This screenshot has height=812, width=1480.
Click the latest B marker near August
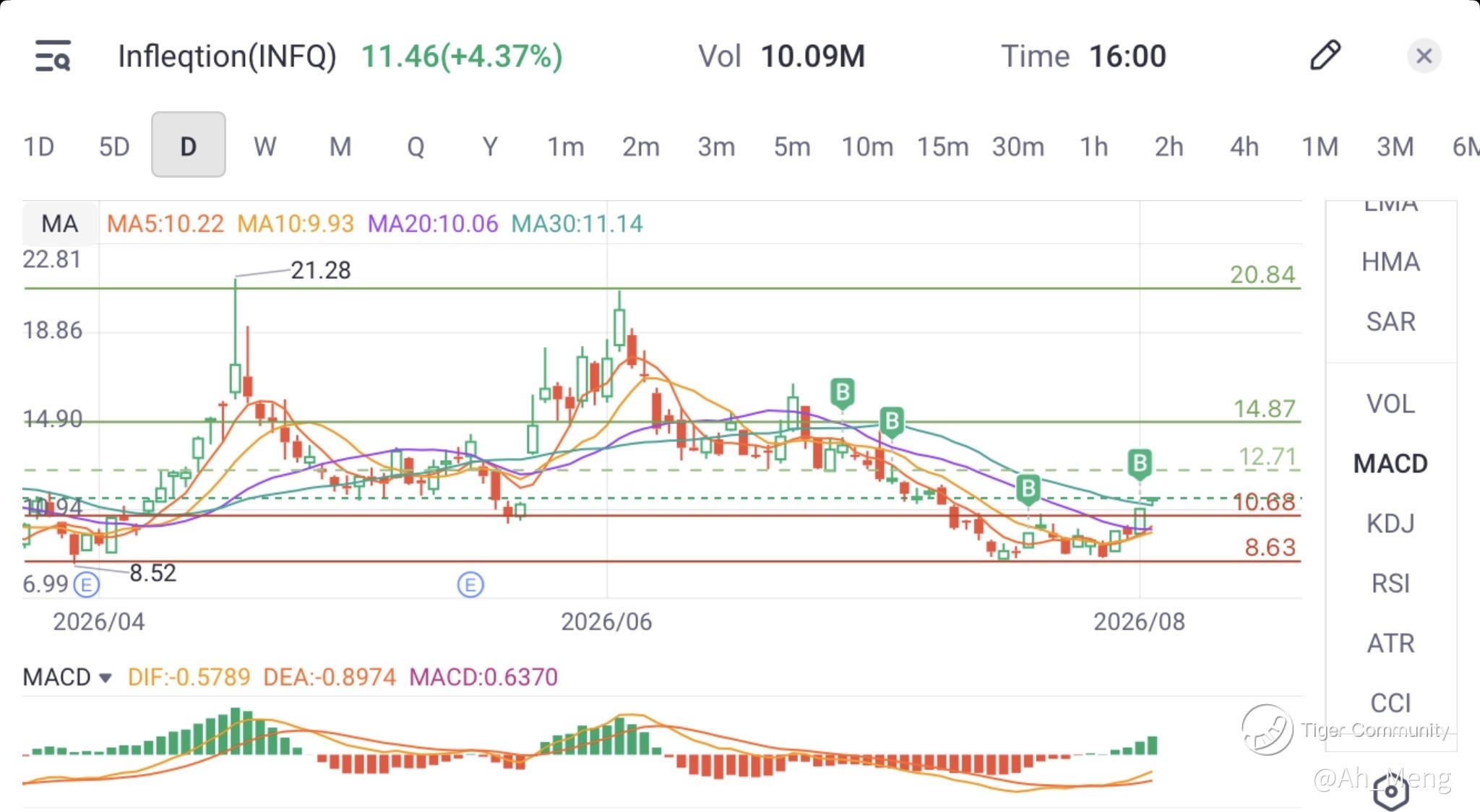pos(1139,465)
